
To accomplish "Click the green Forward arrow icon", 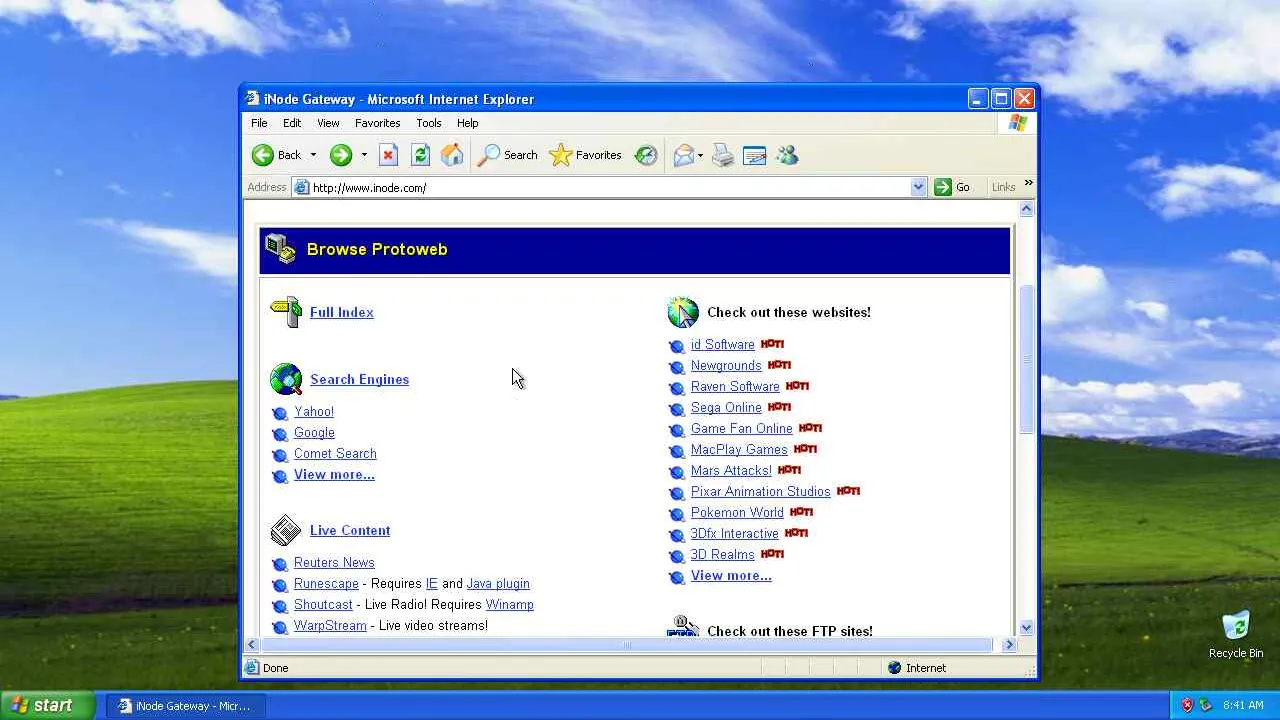I will click(341, 155).
